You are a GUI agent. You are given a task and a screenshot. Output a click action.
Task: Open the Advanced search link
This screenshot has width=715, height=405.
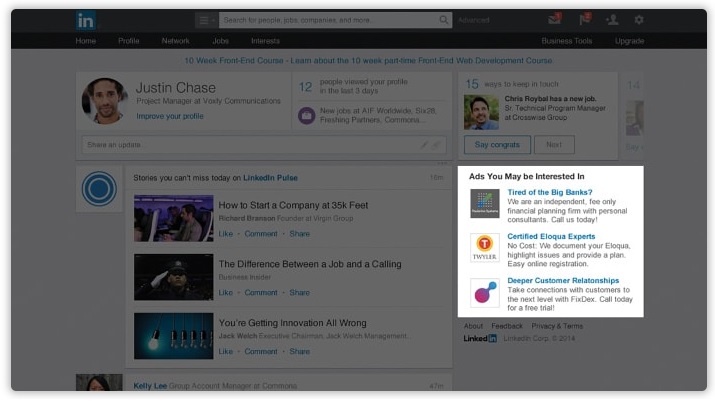[x=473, y=20]
